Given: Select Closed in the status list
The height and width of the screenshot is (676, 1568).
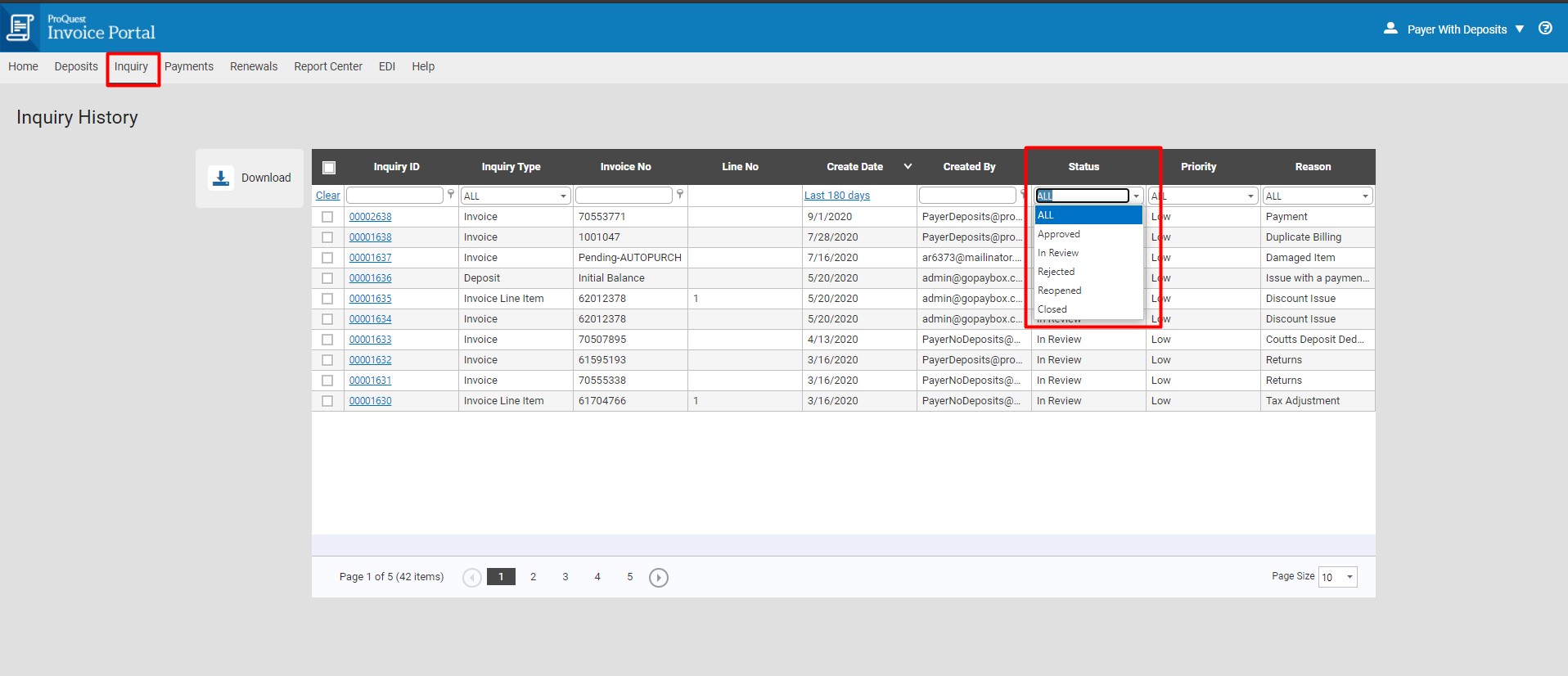Looking at the screenshot, I should pos(1088,309).
